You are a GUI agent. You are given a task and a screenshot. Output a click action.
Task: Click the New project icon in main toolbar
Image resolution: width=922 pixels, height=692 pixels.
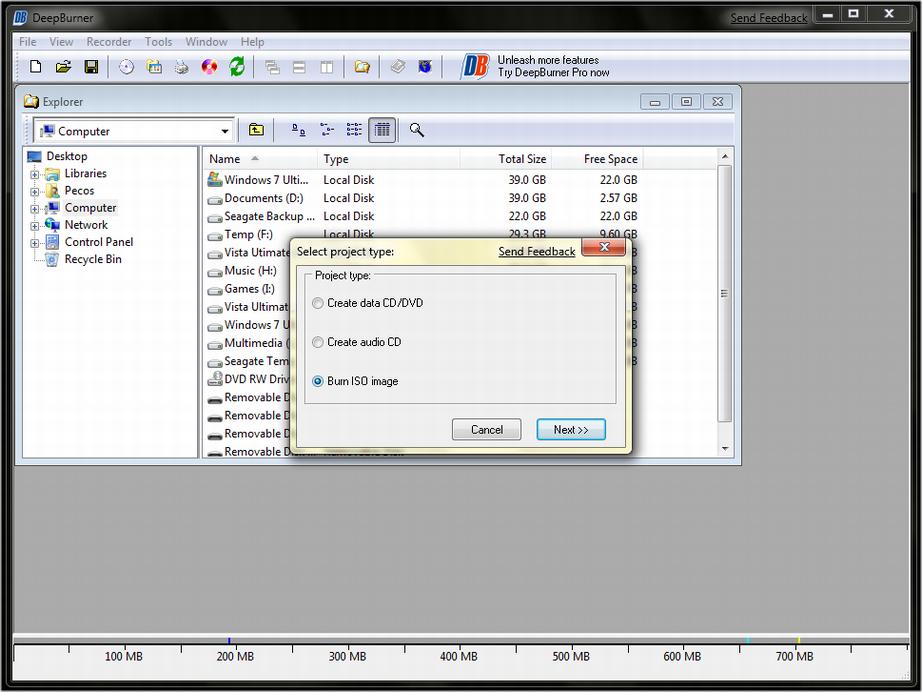coord(35,67)
